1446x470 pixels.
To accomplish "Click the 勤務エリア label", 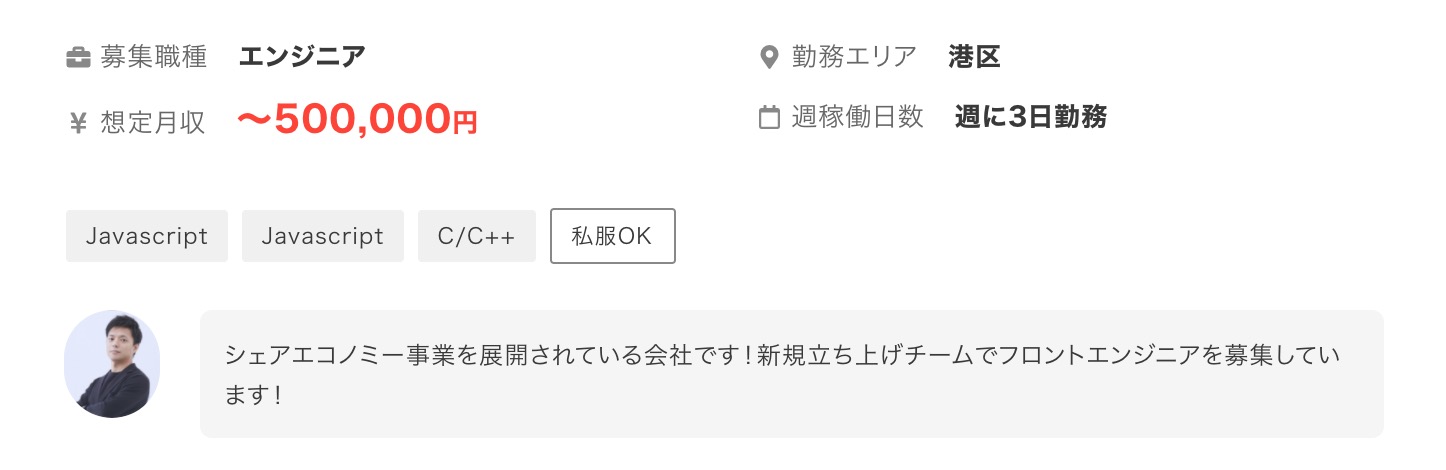I will click(854, 57).
